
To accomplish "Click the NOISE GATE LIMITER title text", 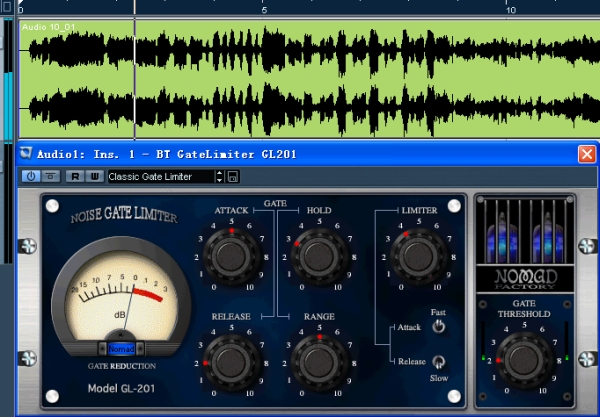I will (124, 214).
